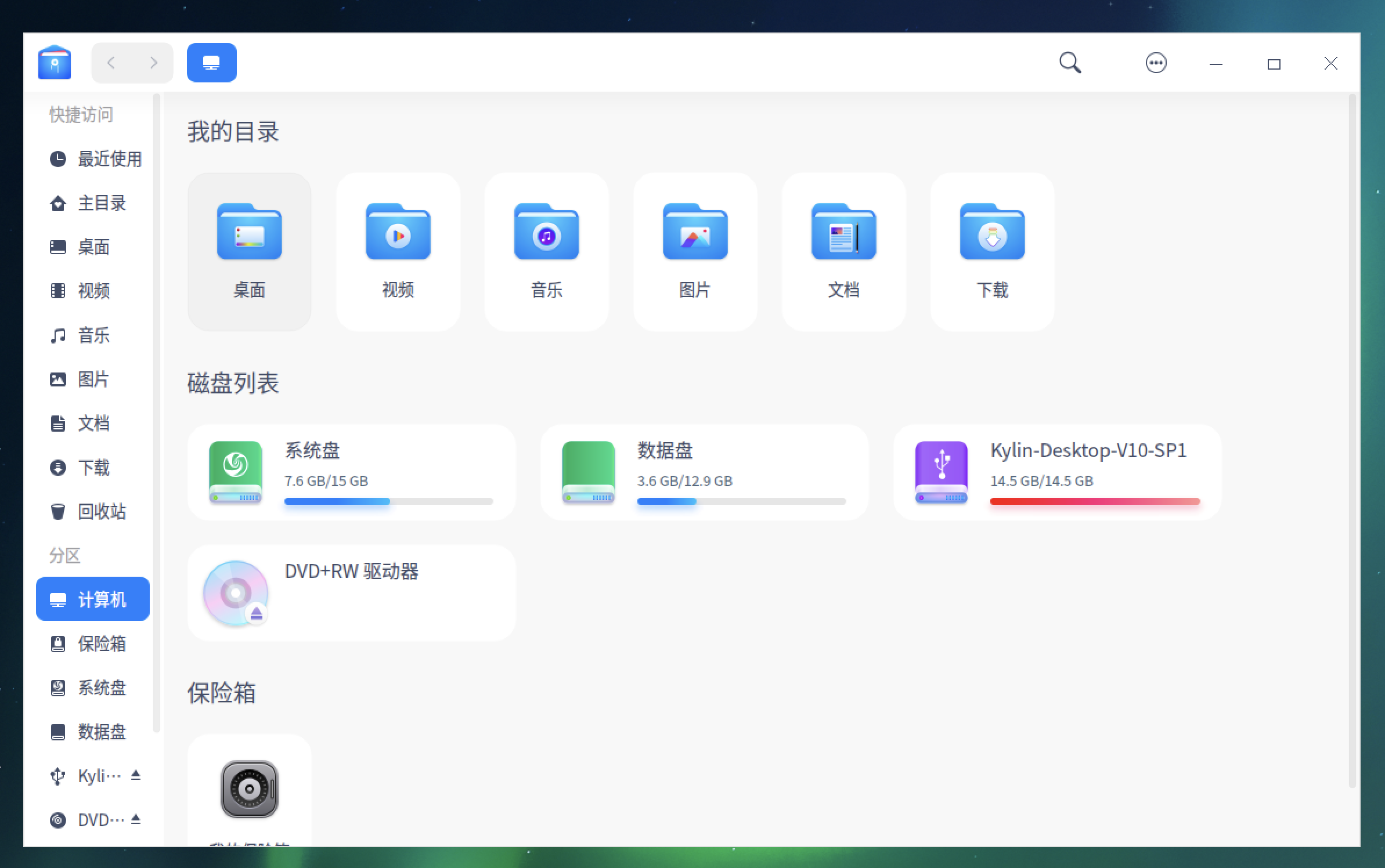Eject the Kyli… USB drive in the sidebar
The image size is (1385, 868).
[x=136, y=775]
